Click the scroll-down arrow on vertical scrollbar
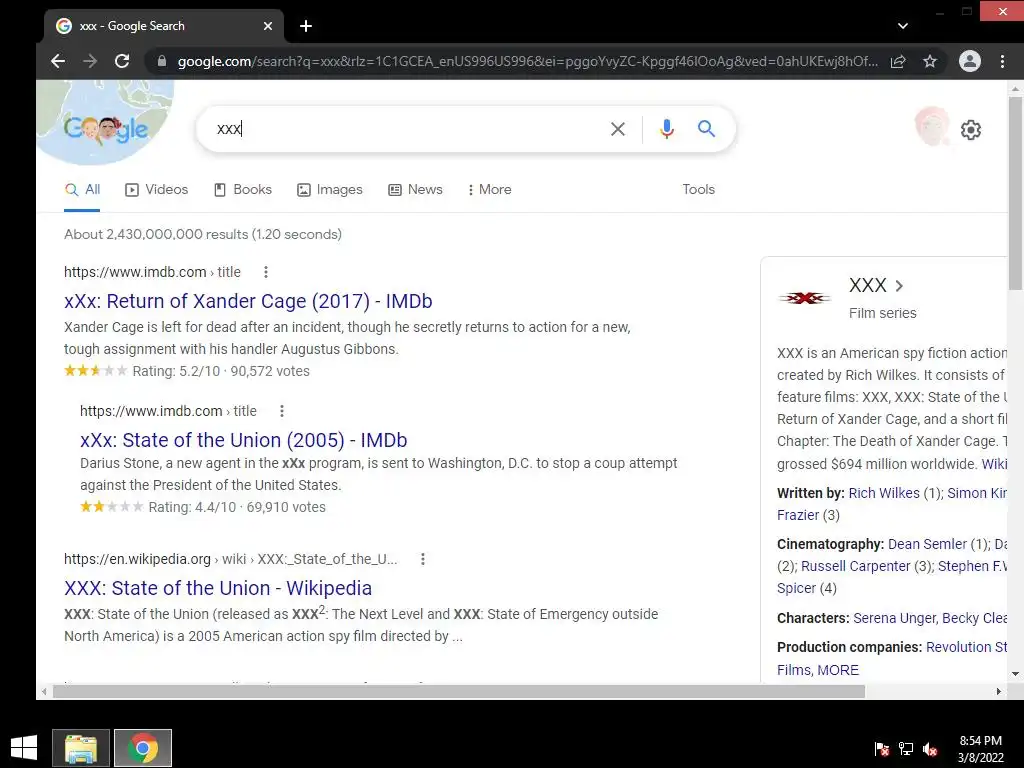 1016,674
